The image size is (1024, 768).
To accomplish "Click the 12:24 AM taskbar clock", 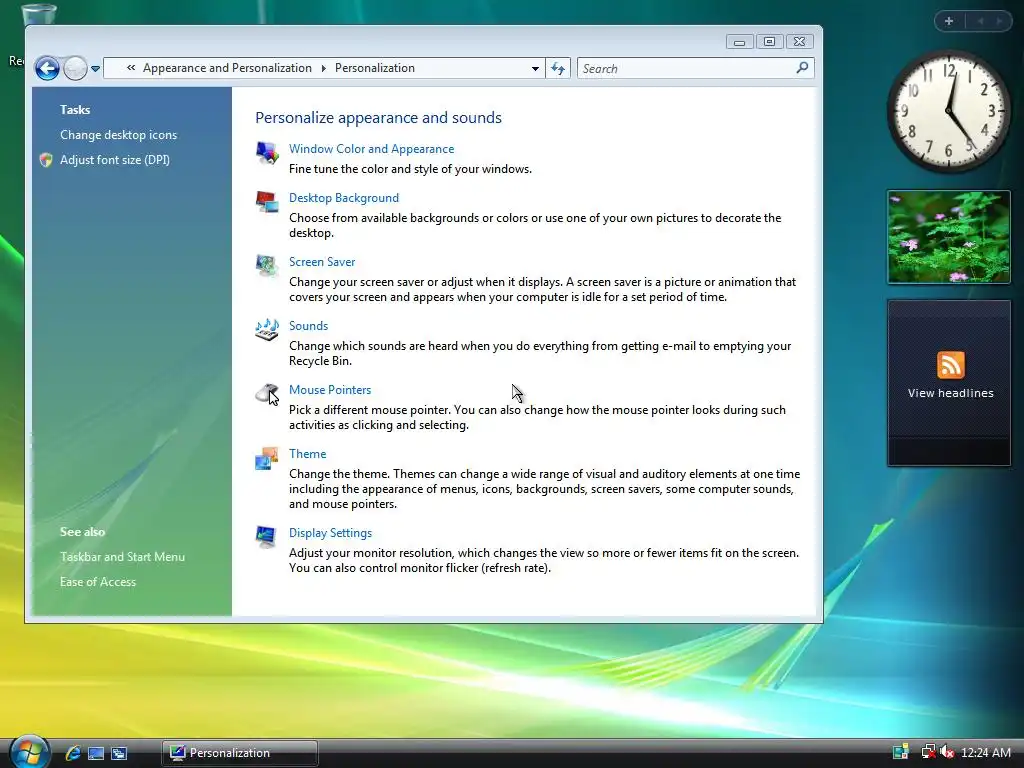I will [986, 753].
